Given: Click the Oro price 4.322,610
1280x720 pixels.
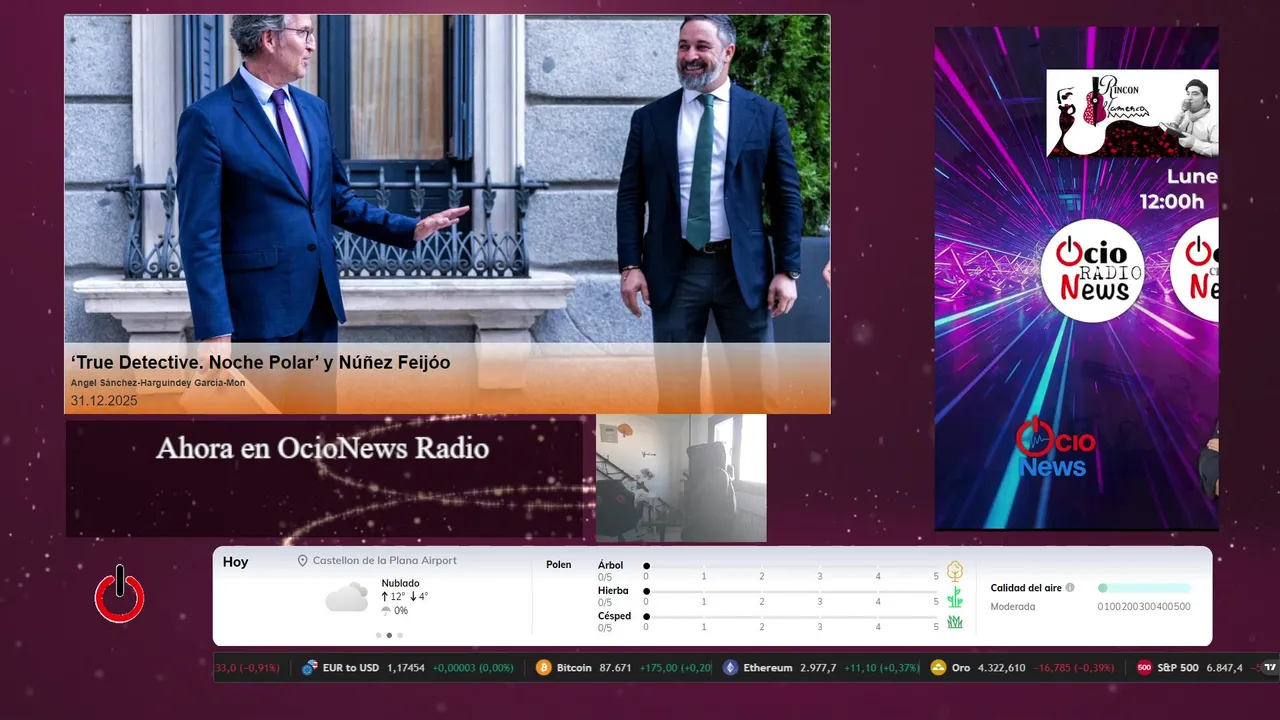Looking at the screenshot, I should 1002,667.
